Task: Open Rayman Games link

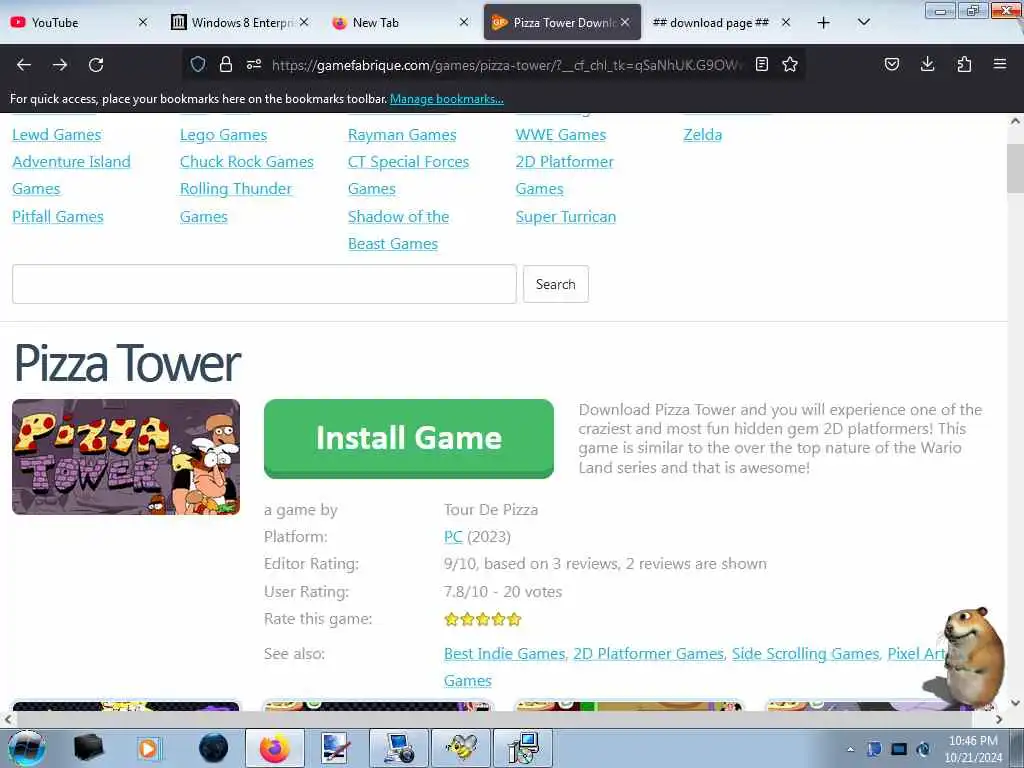Action: (402, 135)
